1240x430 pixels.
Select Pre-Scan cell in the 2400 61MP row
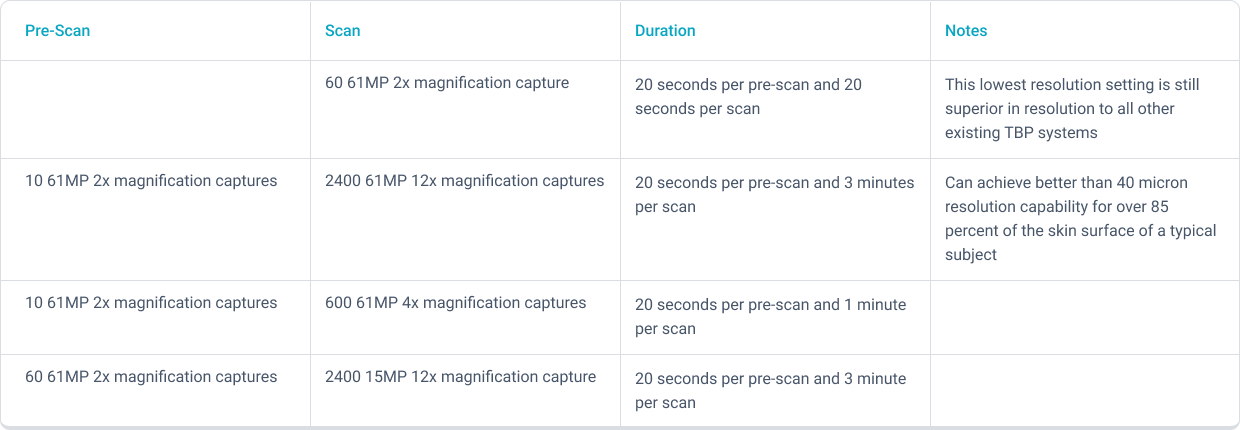tap(151, 181)
